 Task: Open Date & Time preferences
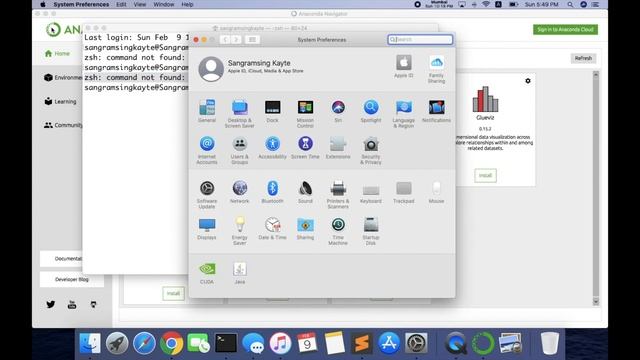[x=272, y=228]
